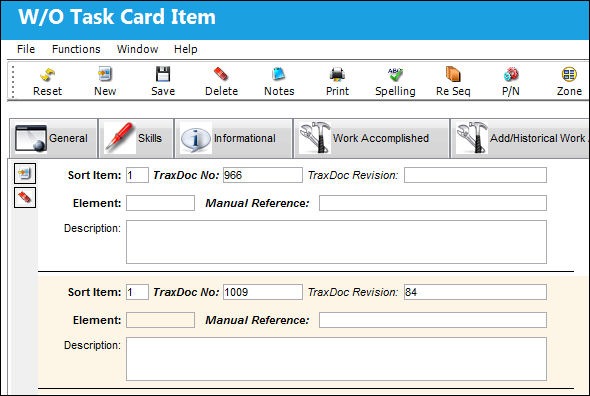
Task: Click Manual Reference field in second record
Action: (433, 320)
